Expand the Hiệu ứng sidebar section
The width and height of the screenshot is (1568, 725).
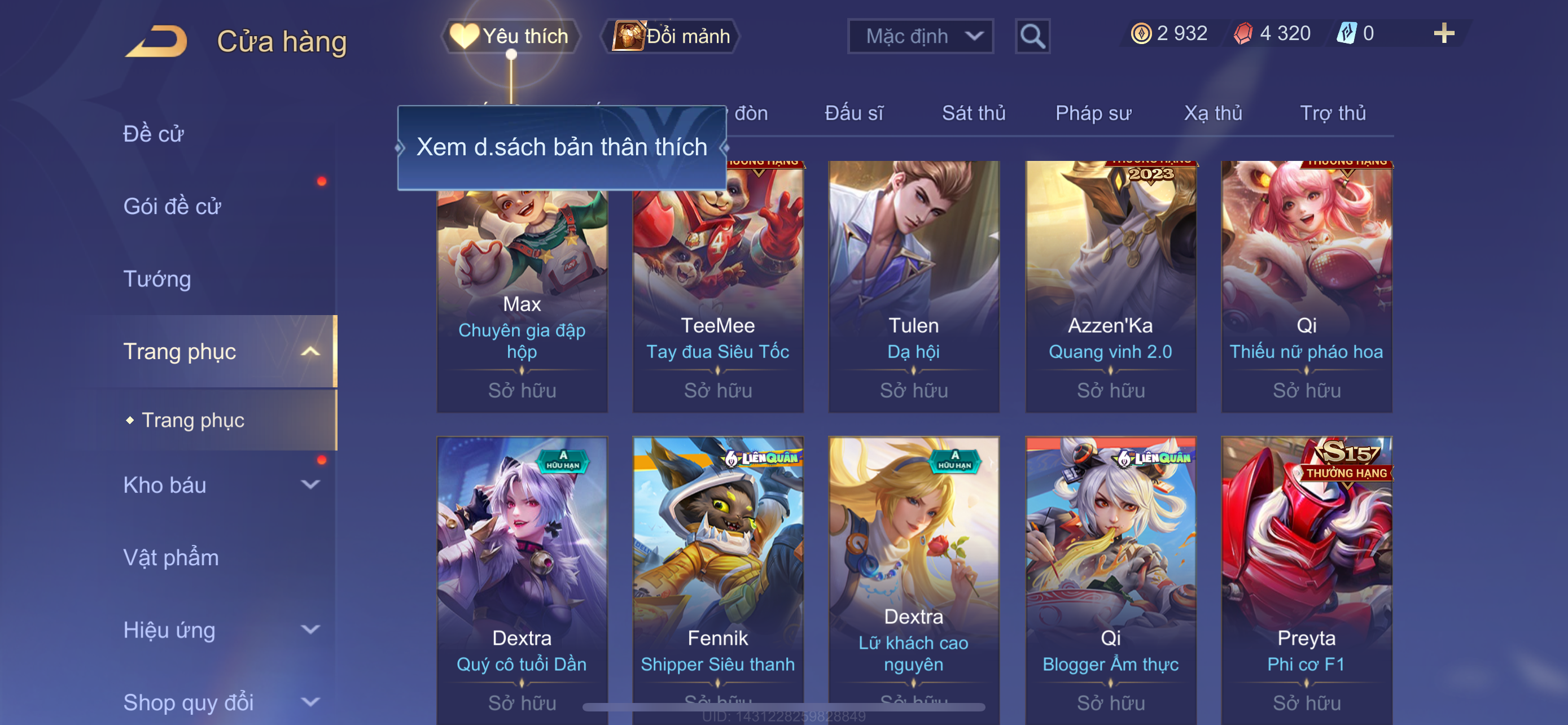point(310,630)
